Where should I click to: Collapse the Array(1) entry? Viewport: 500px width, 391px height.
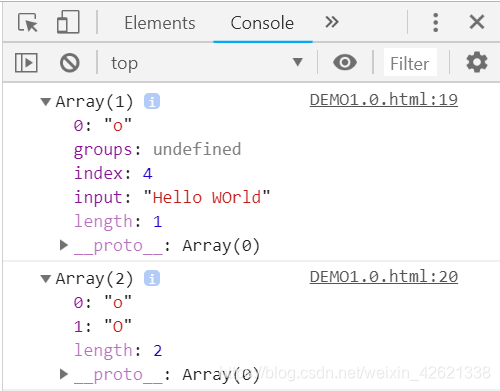[x=45, y=101]
